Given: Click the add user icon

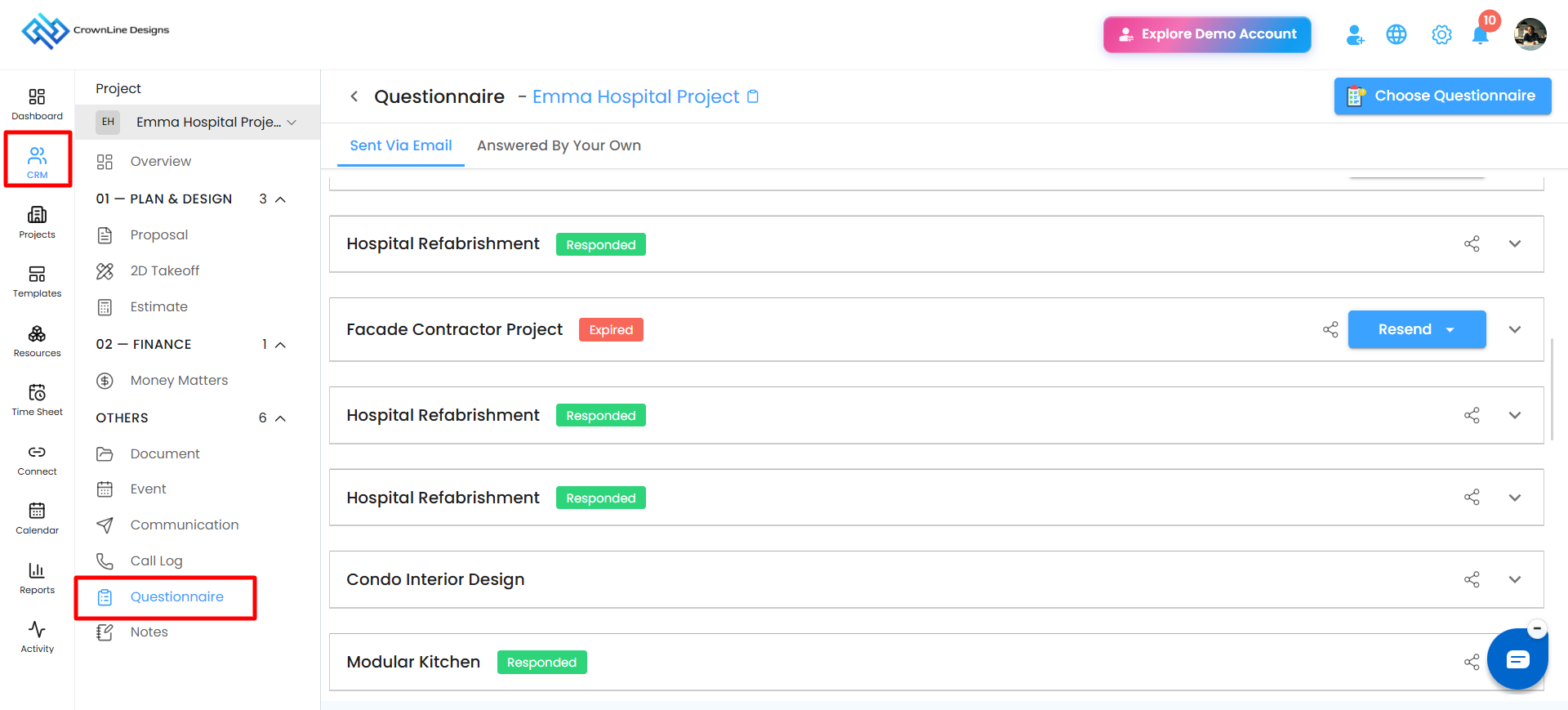Looking at the screenshot, I should pyautogui.click(x=1355, y=35).
